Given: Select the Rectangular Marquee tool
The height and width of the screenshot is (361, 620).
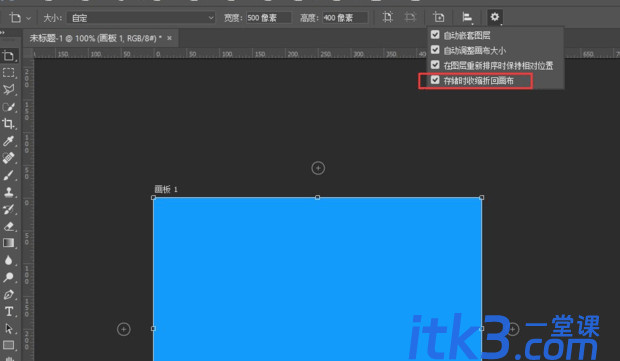Looking at the screenshot, I should (x=8, y=73).
